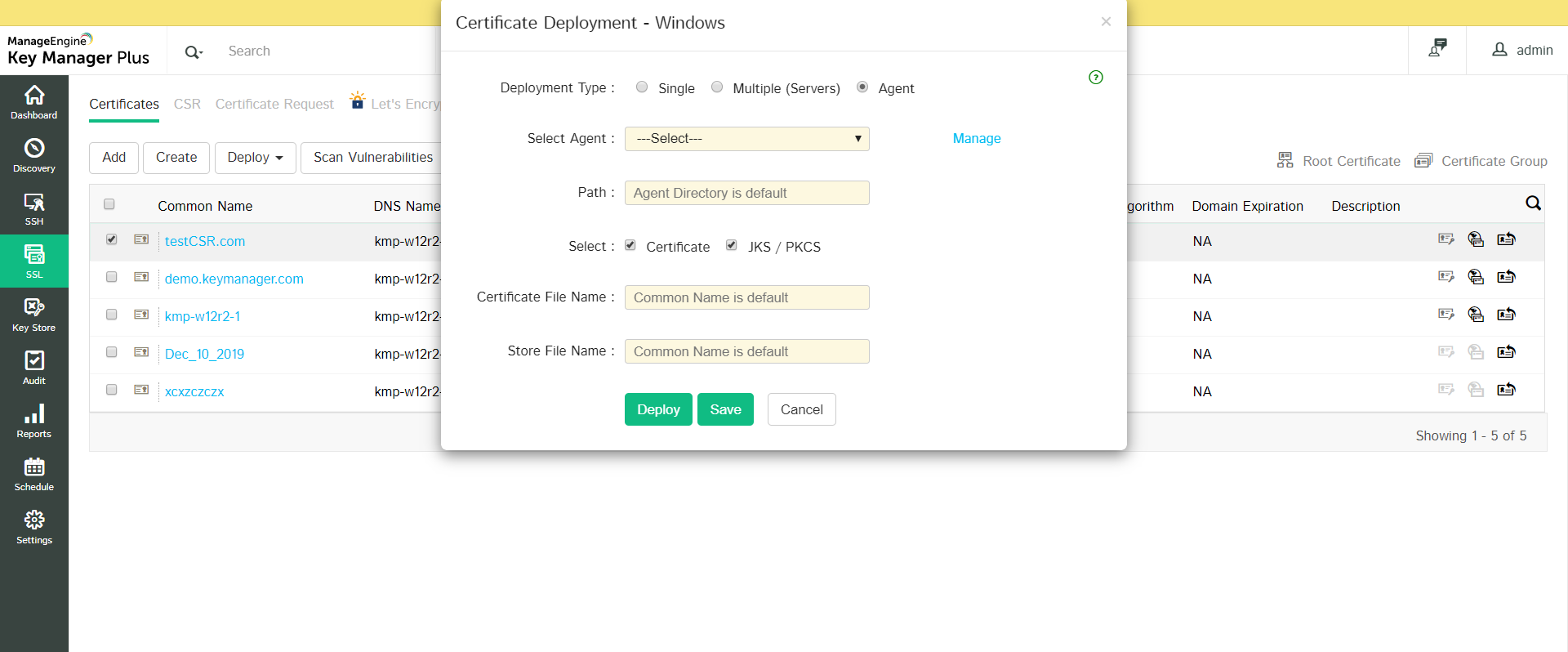This screenshot has height=652, width=1568.
Task: Click the green help icon in dialog
Action: tap(1096, 78)
